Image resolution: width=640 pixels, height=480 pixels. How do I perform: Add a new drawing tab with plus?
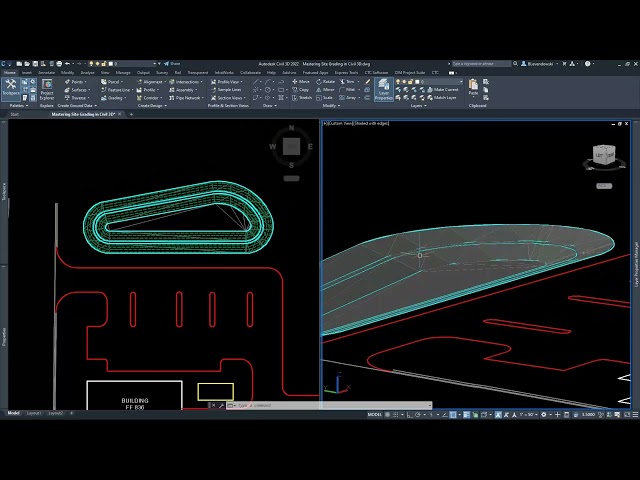131,114
